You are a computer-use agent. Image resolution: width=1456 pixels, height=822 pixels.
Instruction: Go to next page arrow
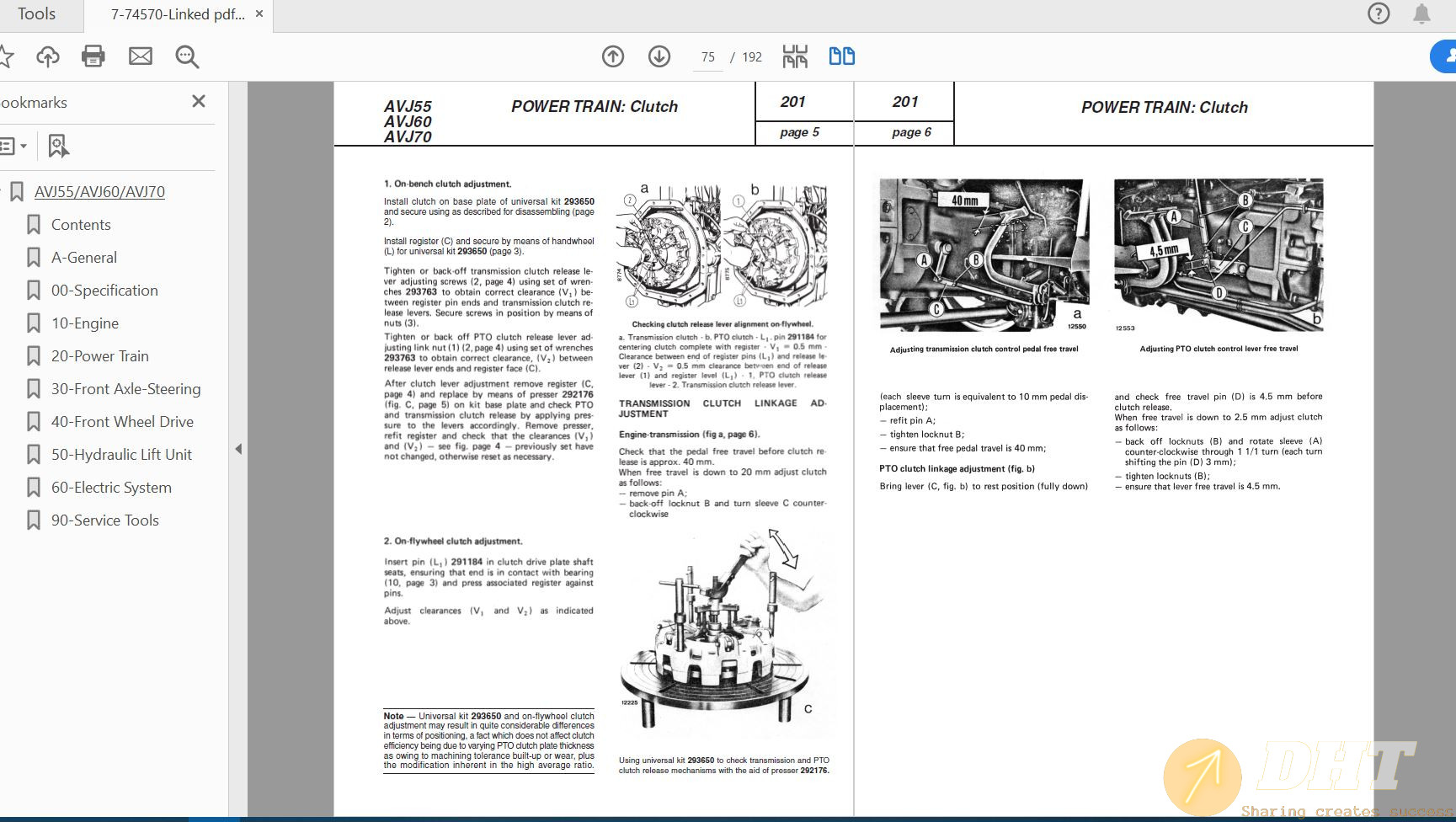tap(659, 56)
